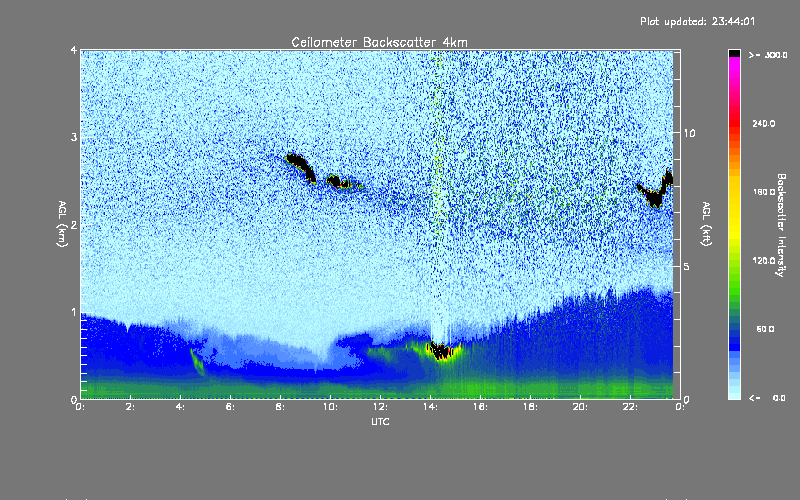
Task: Click the '10' tick on the kft axis
Action: [689, 133]
